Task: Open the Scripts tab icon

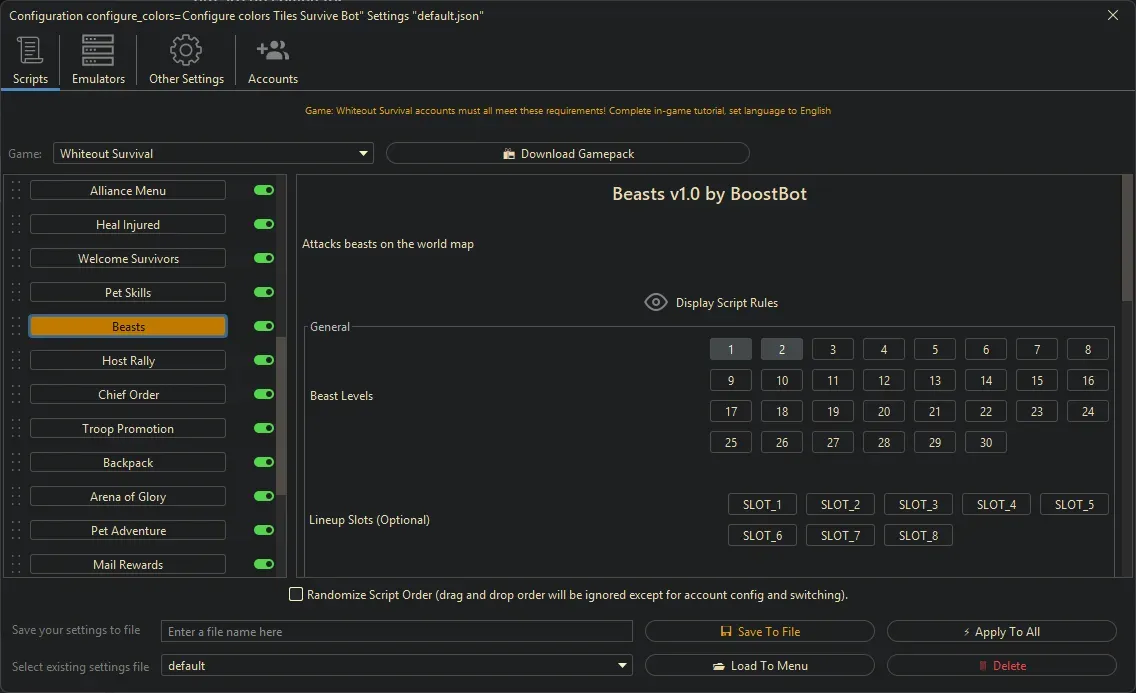Action: [30, 50]
